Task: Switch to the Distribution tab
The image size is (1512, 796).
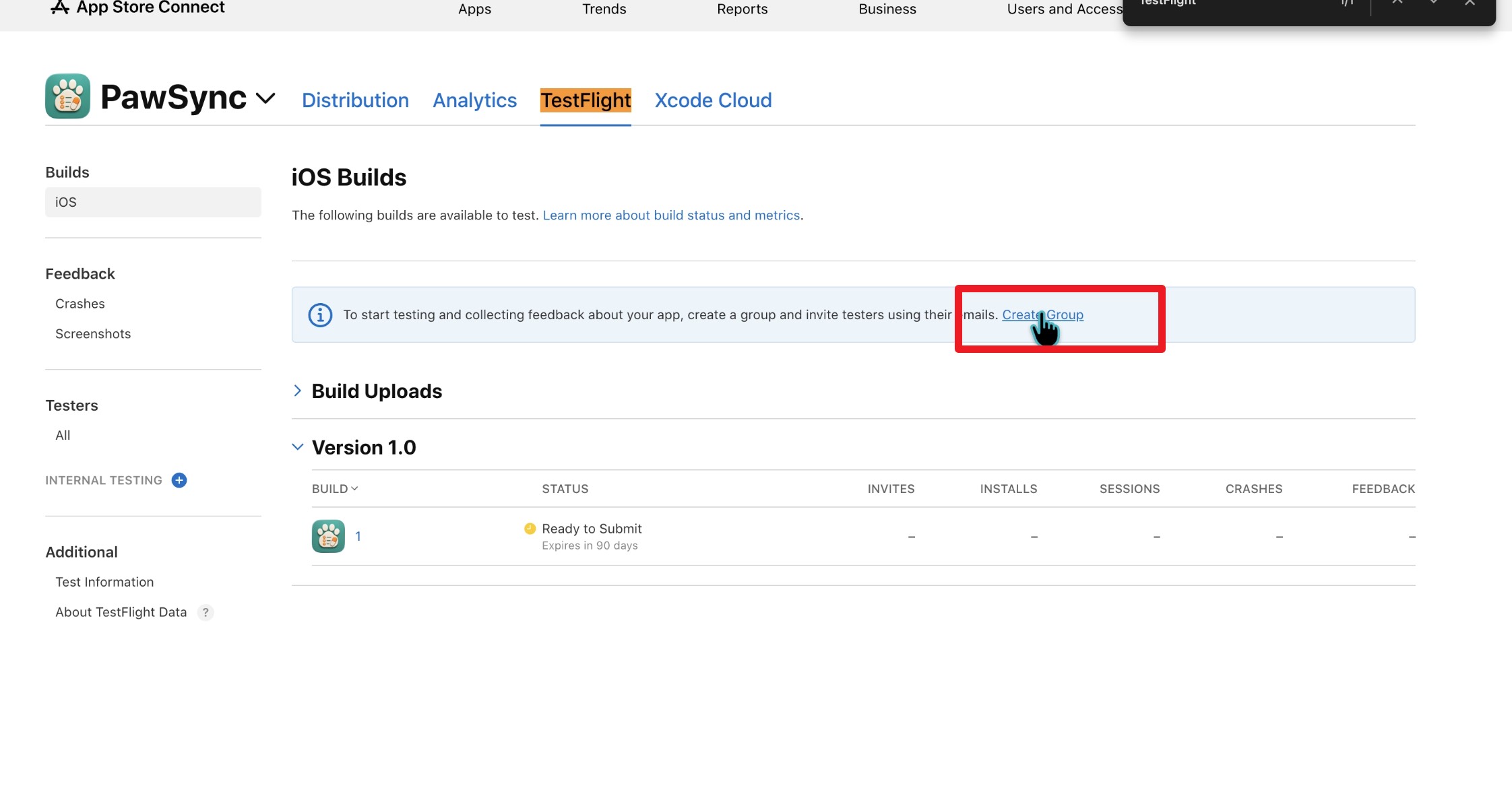Action: click(355, 100)
